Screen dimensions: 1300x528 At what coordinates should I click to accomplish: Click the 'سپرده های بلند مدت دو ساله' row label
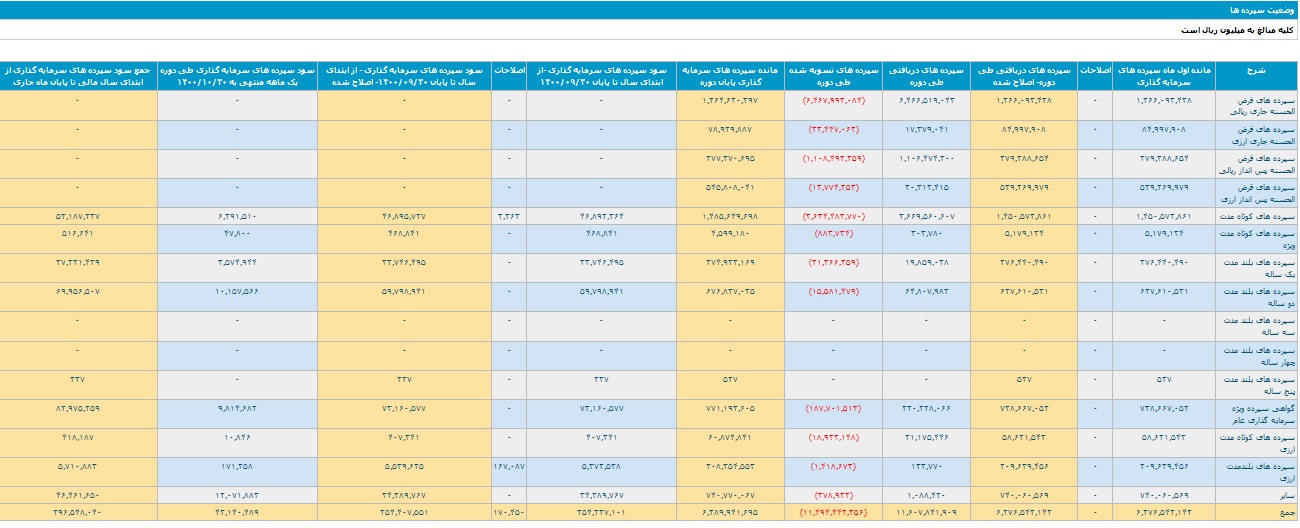pyautogui.click(x=1256, y=297)
